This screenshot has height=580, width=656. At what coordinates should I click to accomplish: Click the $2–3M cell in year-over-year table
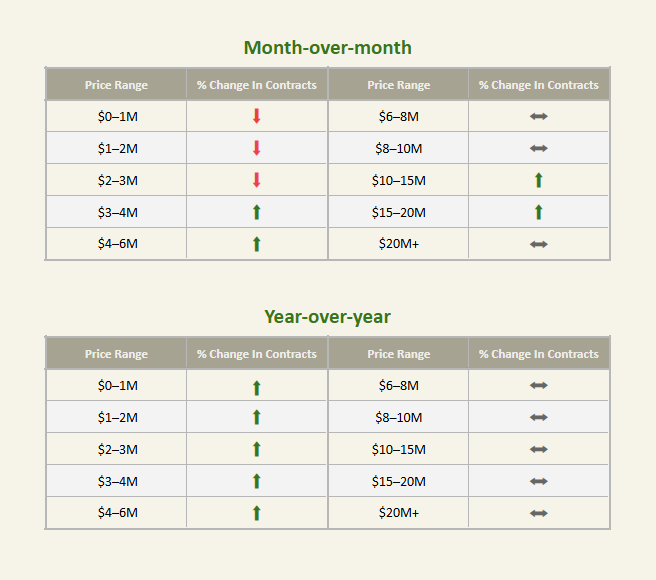click(x=118, y=449)
